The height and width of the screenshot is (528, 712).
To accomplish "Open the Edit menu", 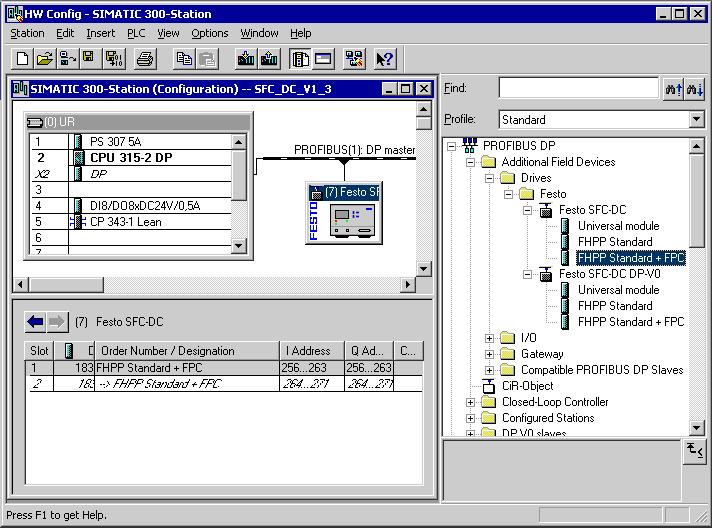I will point(65,34).
